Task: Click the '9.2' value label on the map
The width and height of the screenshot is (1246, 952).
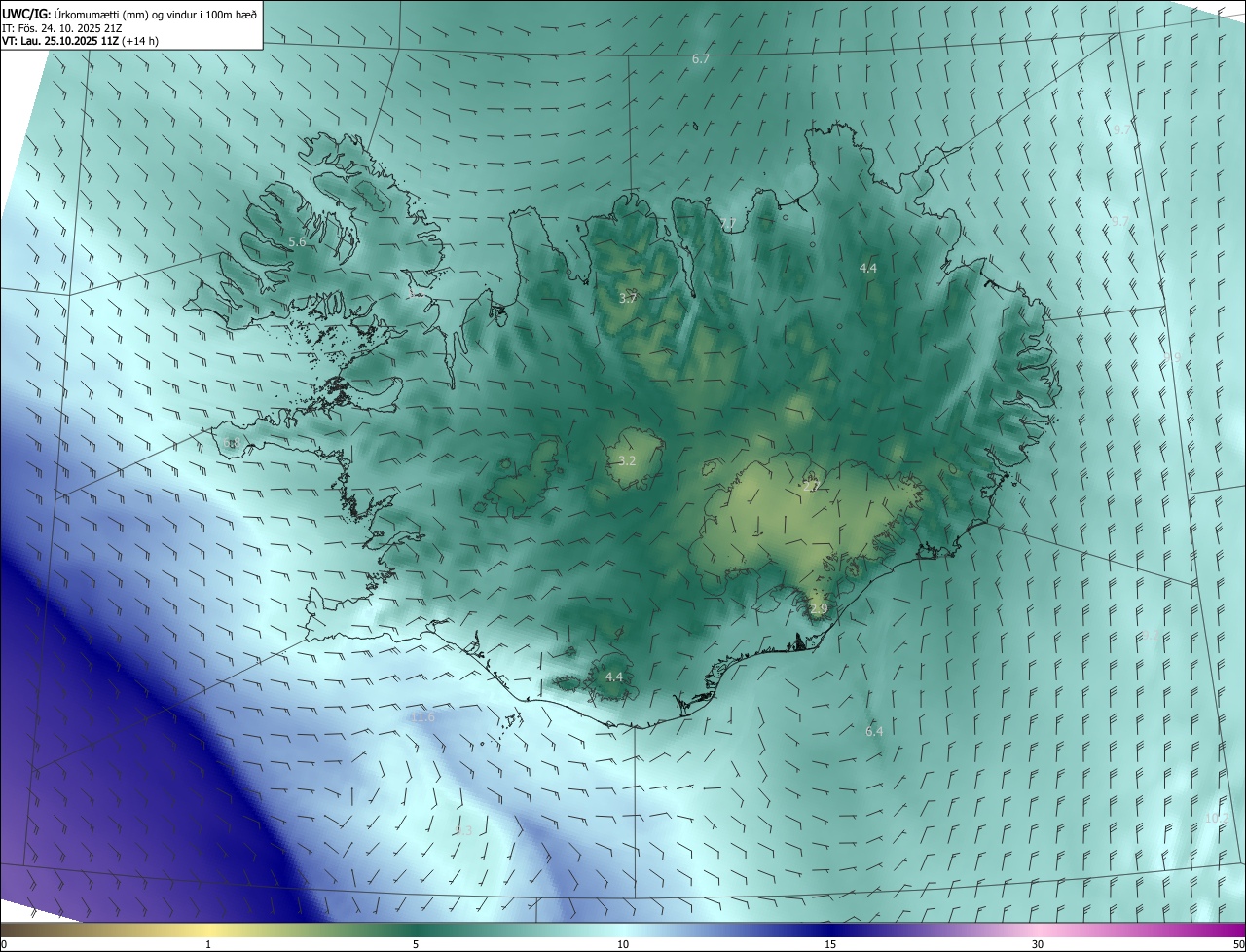Action: tap(1151, 636)
